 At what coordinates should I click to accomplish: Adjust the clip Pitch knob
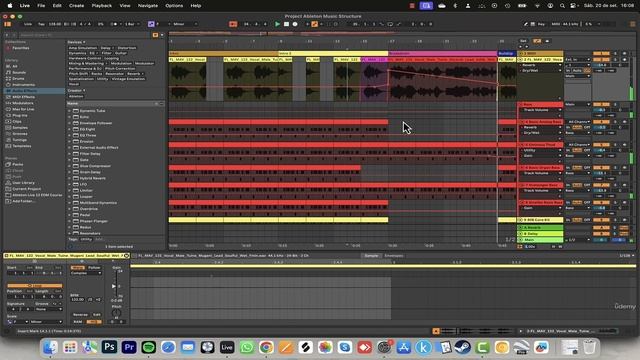116,313
